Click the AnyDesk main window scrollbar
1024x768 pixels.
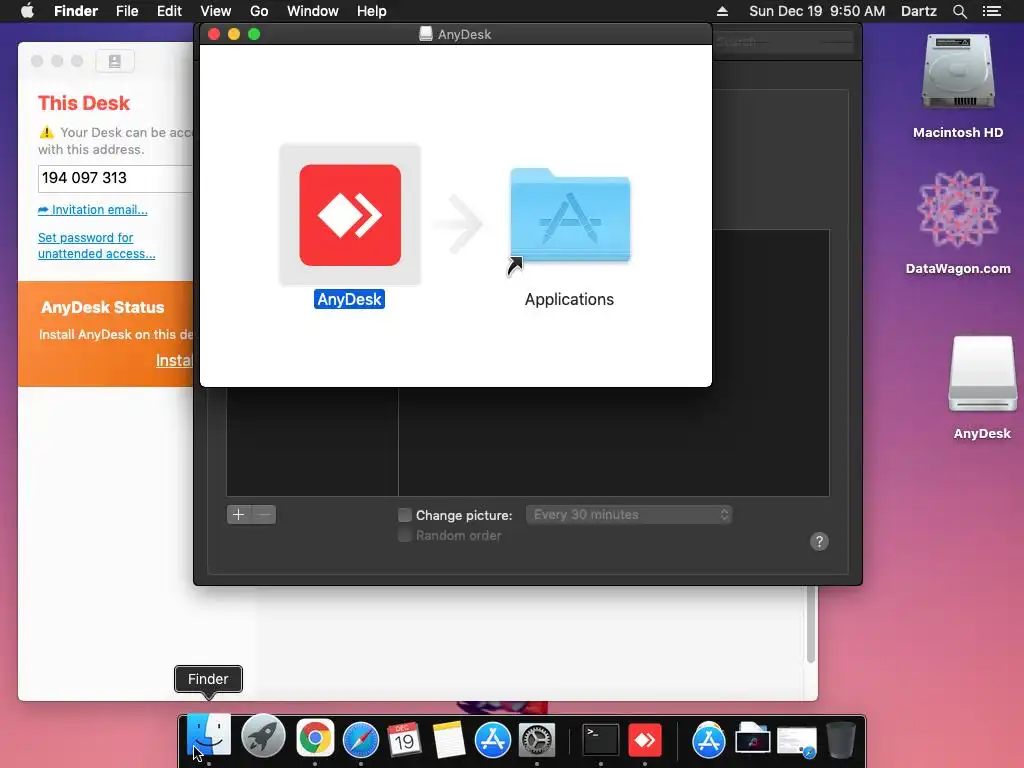811,624
